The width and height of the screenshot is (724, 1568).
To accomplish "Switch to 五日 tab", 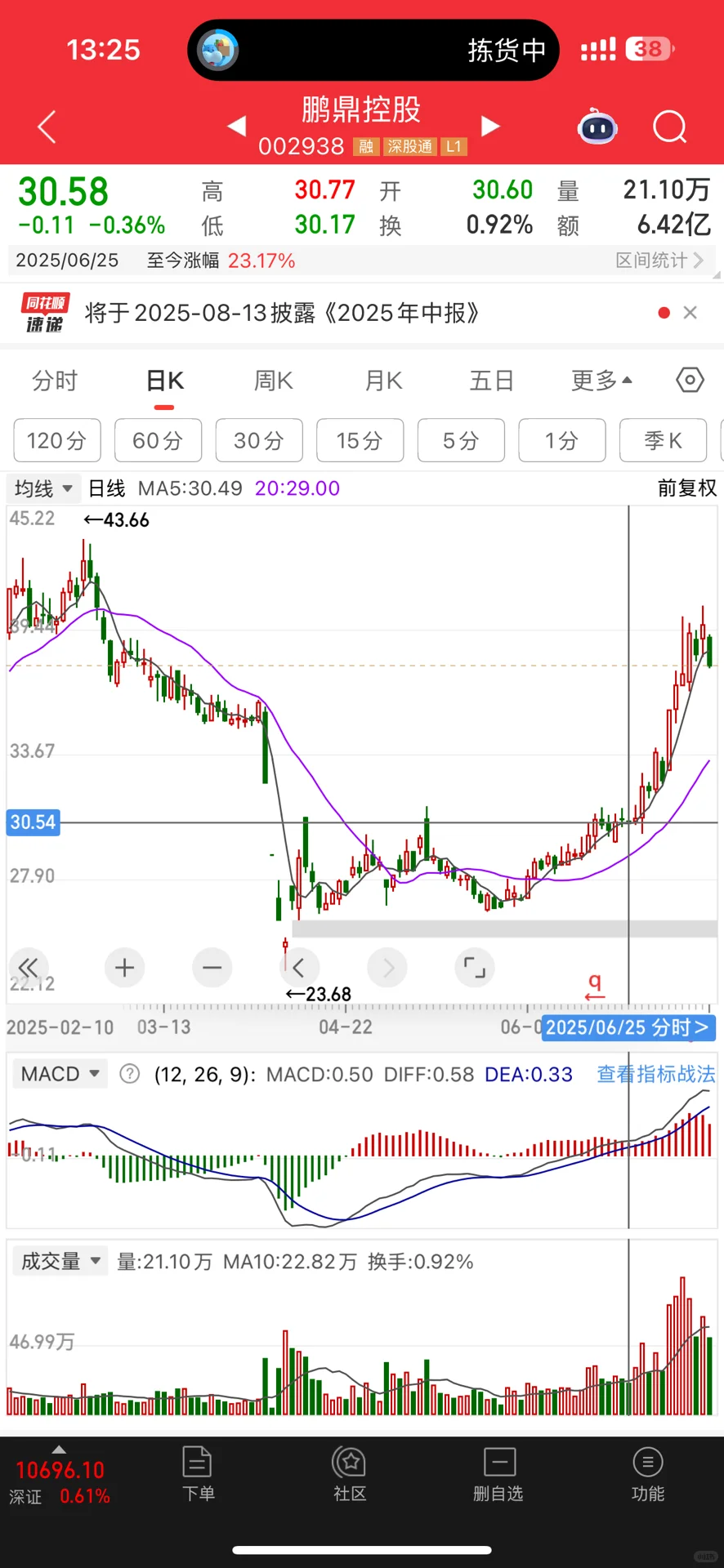I will point(492,381).
